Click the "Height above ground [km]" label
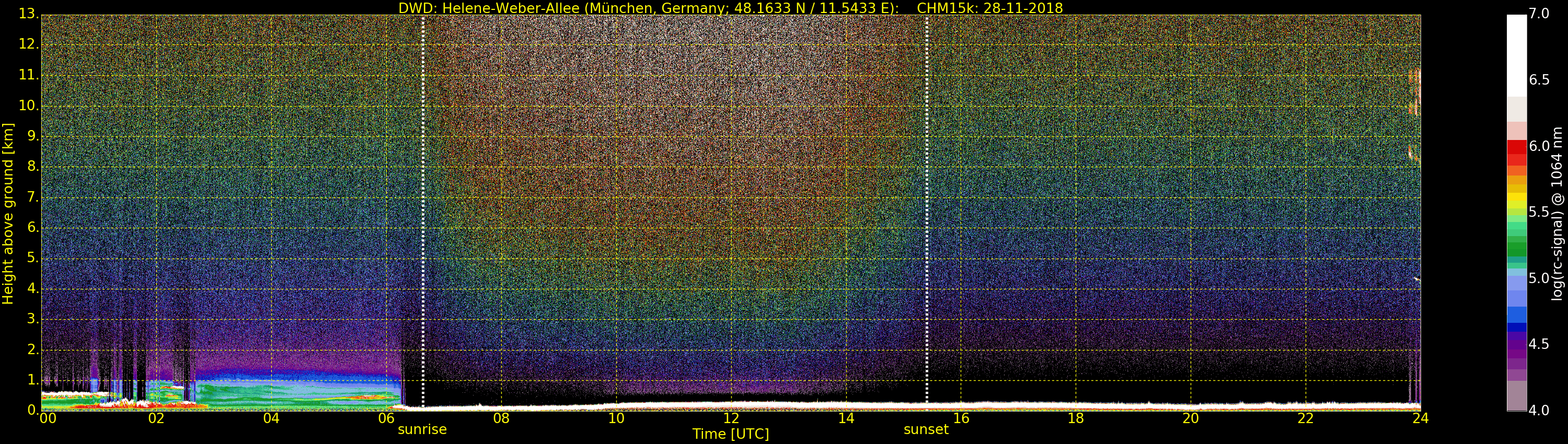 click(8, 213)
